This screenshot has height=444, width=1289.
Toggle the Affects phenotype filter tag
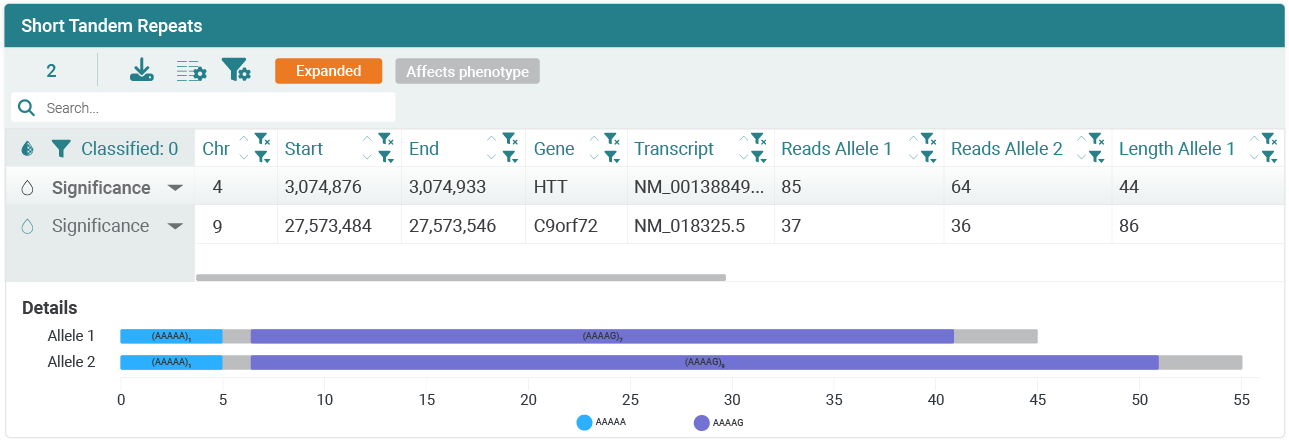(467, 72)
